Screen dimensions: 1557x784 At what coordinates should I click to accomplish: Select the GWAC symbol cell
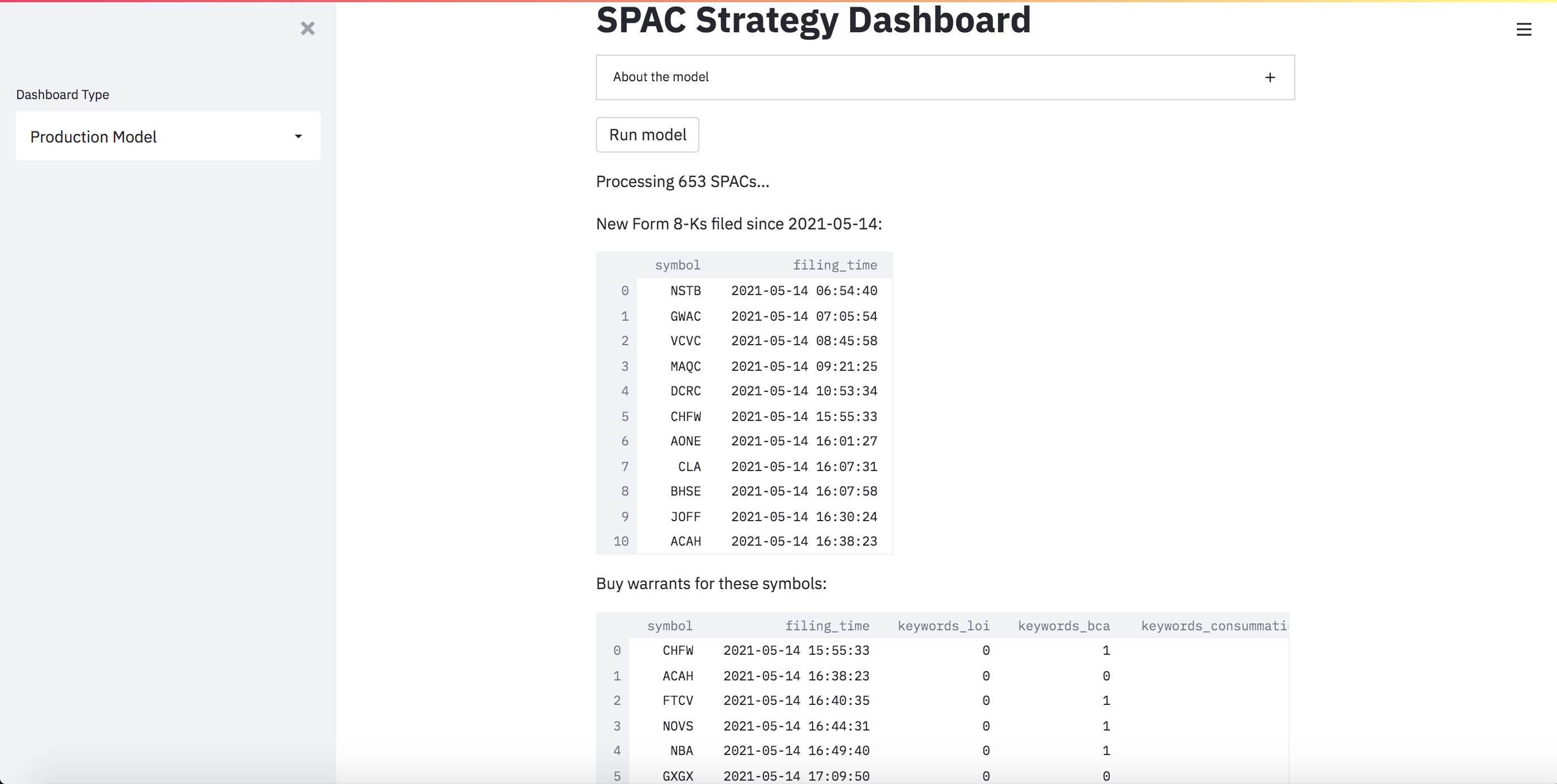686,316
